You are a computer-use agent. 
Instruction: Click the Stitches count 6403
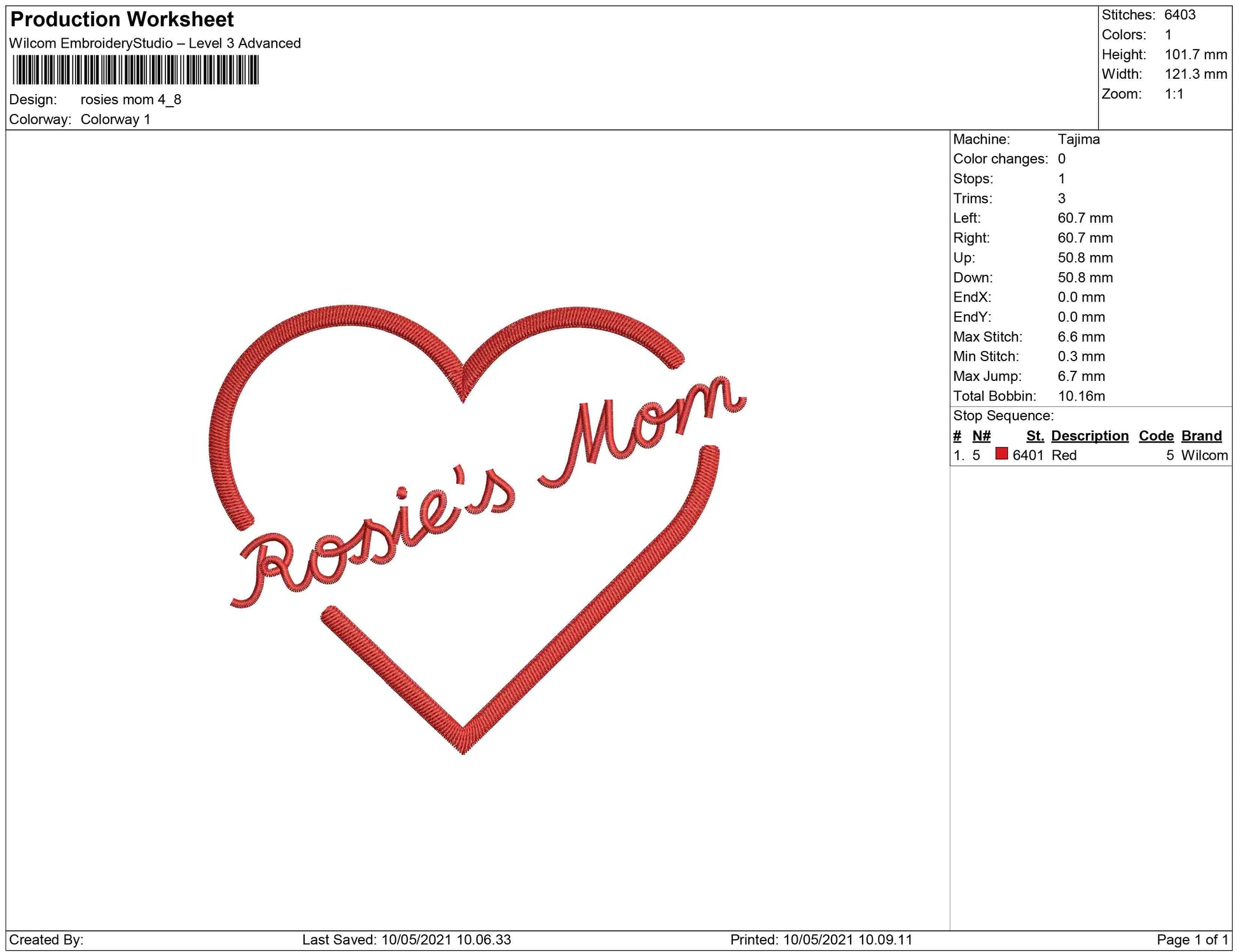(x=1179, y=15)
